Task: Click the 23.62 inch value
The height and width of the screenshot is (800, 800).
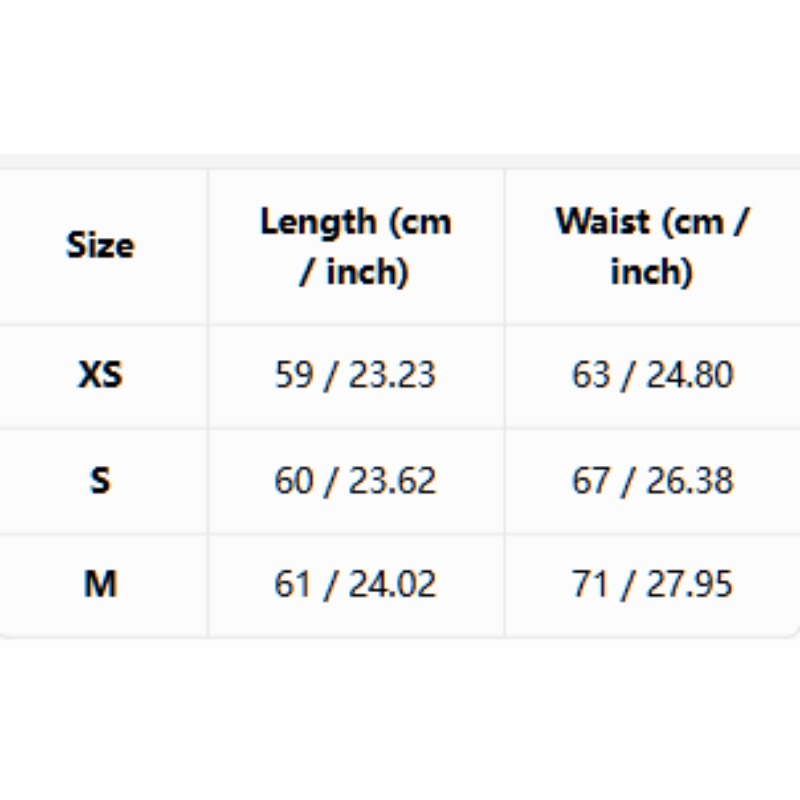Action: 392,481
